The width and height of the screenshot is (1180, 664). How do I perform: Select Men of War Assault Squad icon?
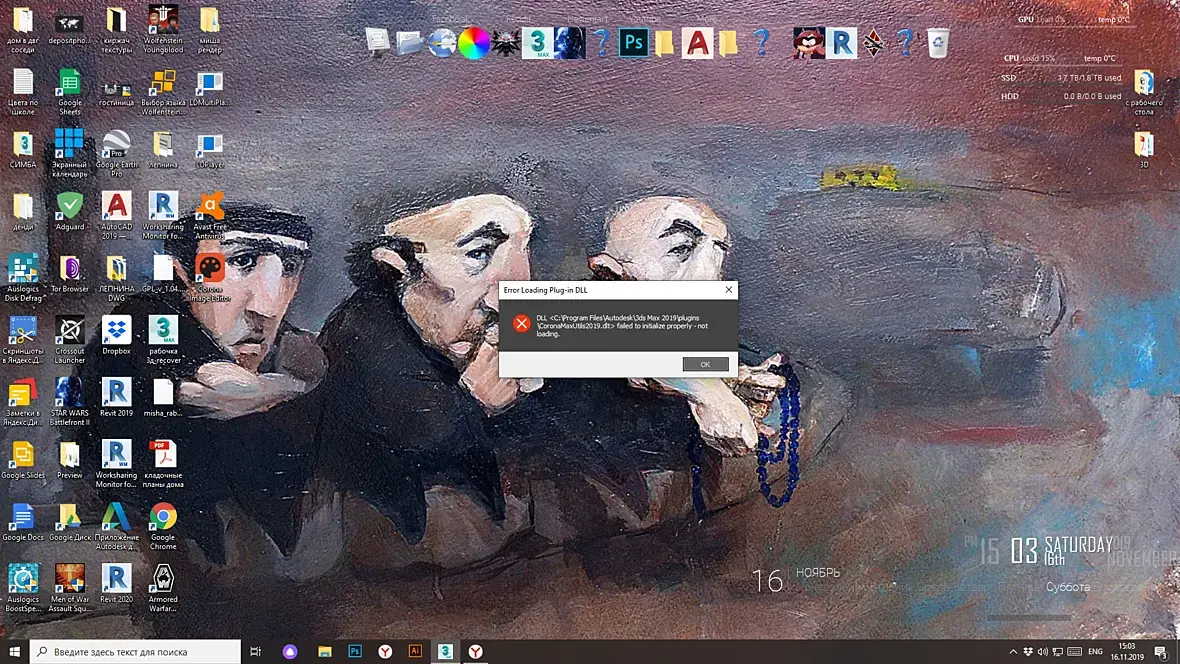(x=69, y=589)
